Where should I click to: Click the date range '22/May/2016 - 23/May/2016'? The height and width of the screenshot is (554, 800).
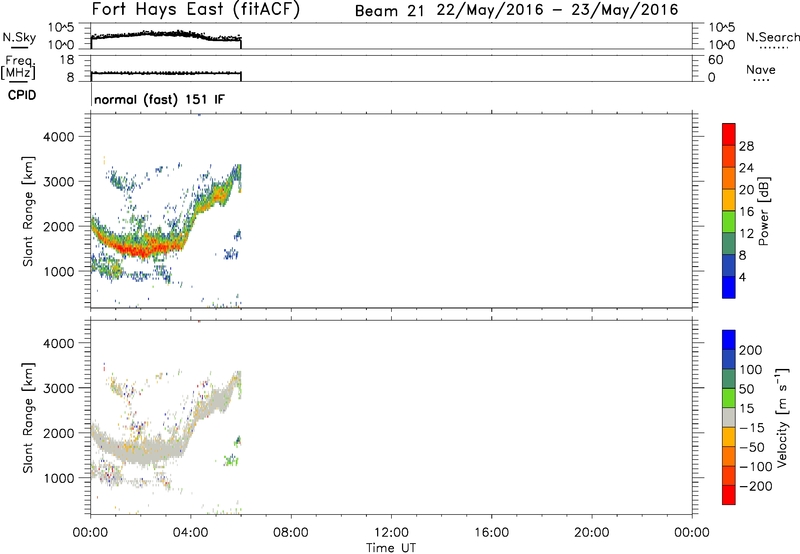(x=557, y=10)
